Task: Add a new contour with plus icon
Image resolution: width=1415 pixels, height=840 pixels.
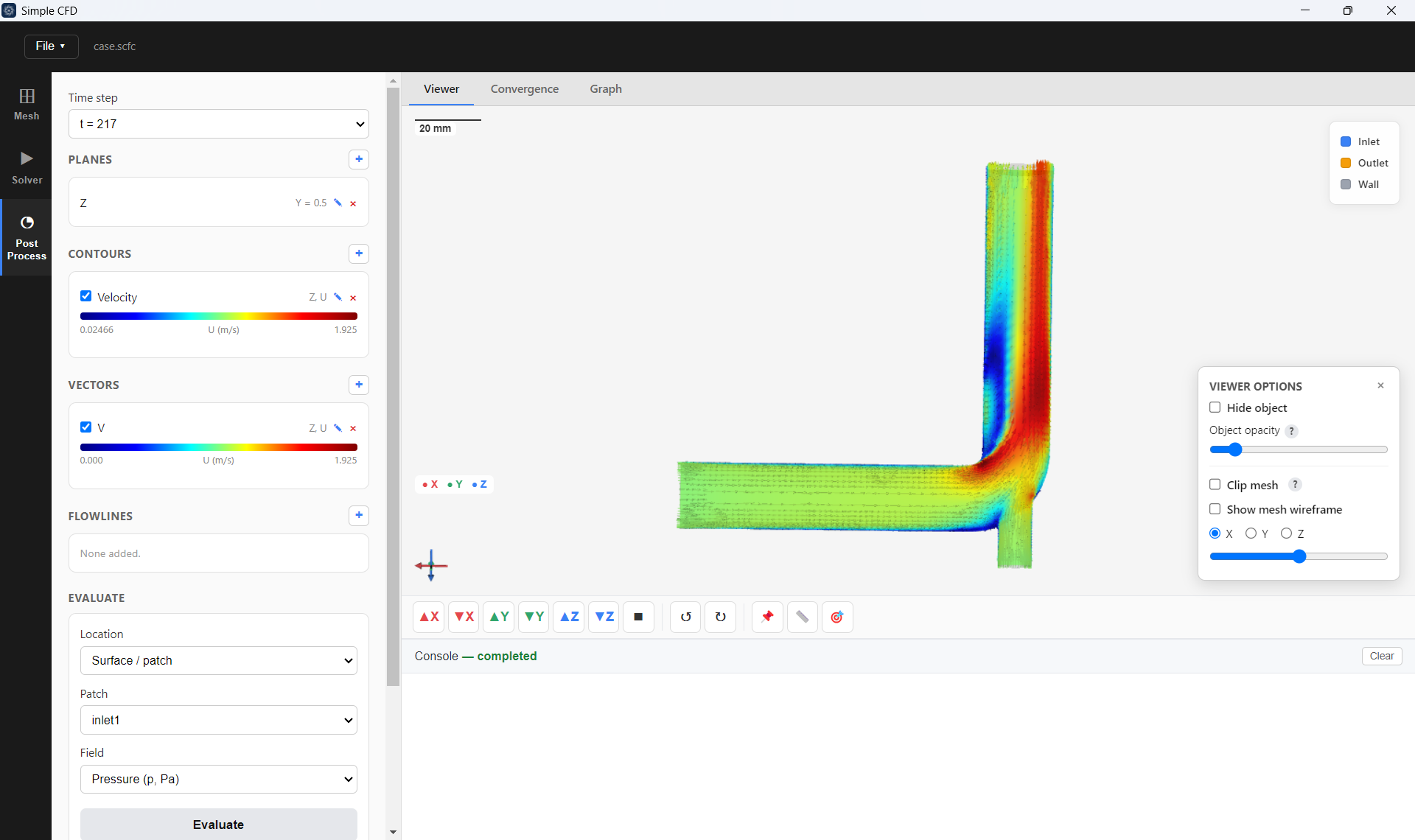Action: (359, 253)
